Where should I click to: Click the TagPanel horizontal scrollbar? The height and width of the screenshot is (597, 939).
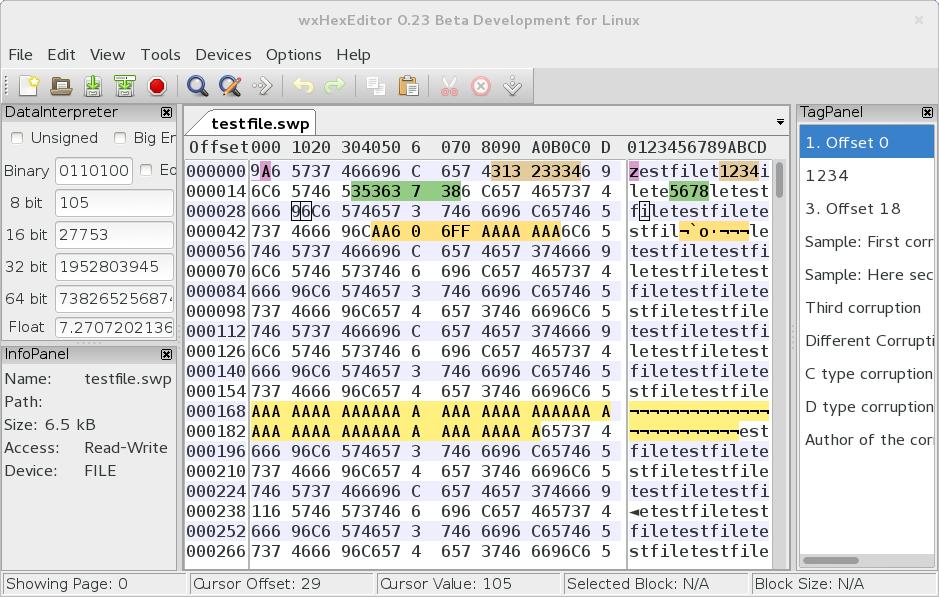831,560
